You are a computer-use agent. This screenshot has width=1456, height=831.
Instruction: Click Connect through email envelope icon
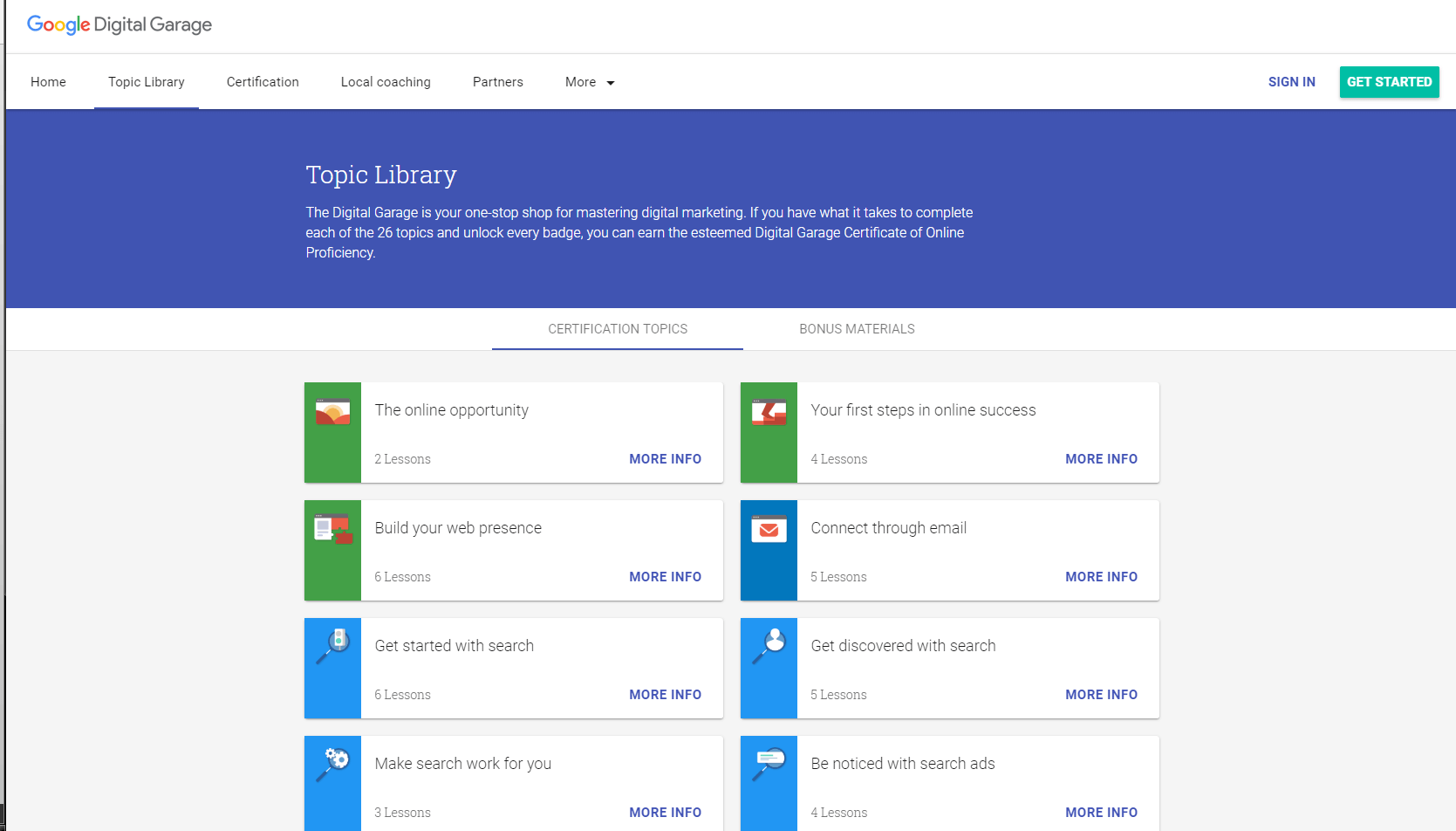769,529
